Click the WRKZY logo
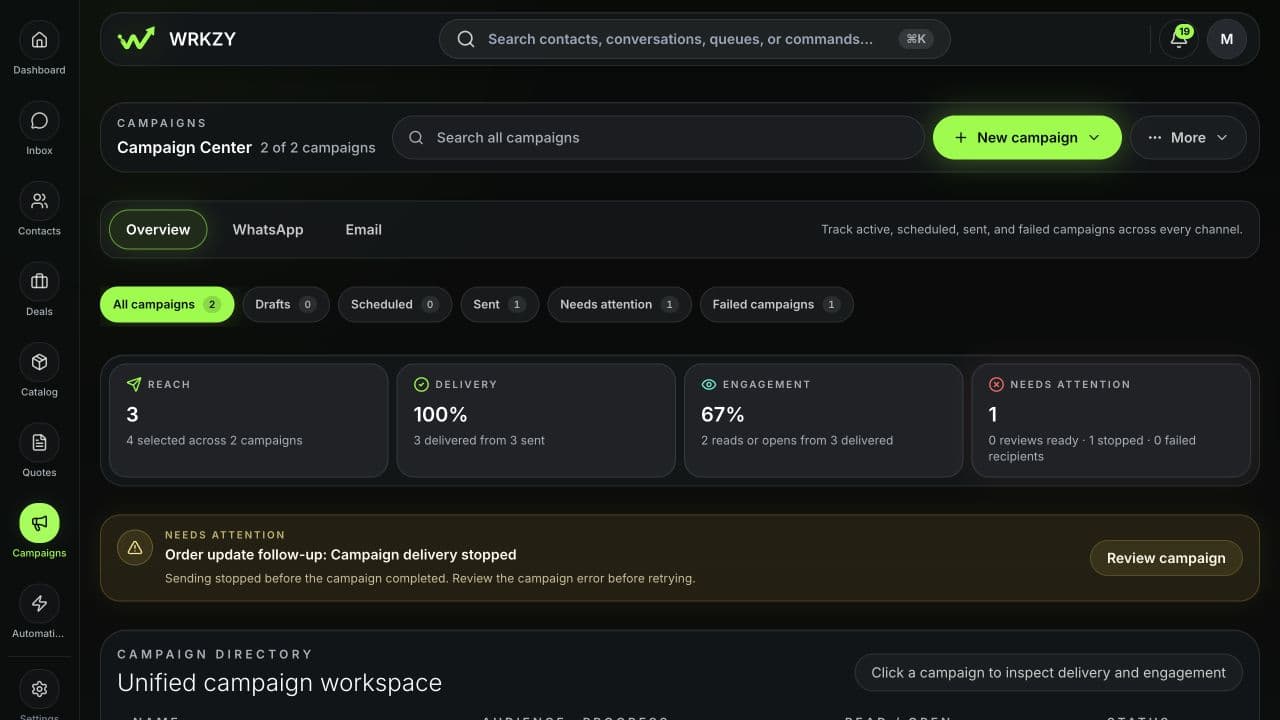 click(176, 39)
